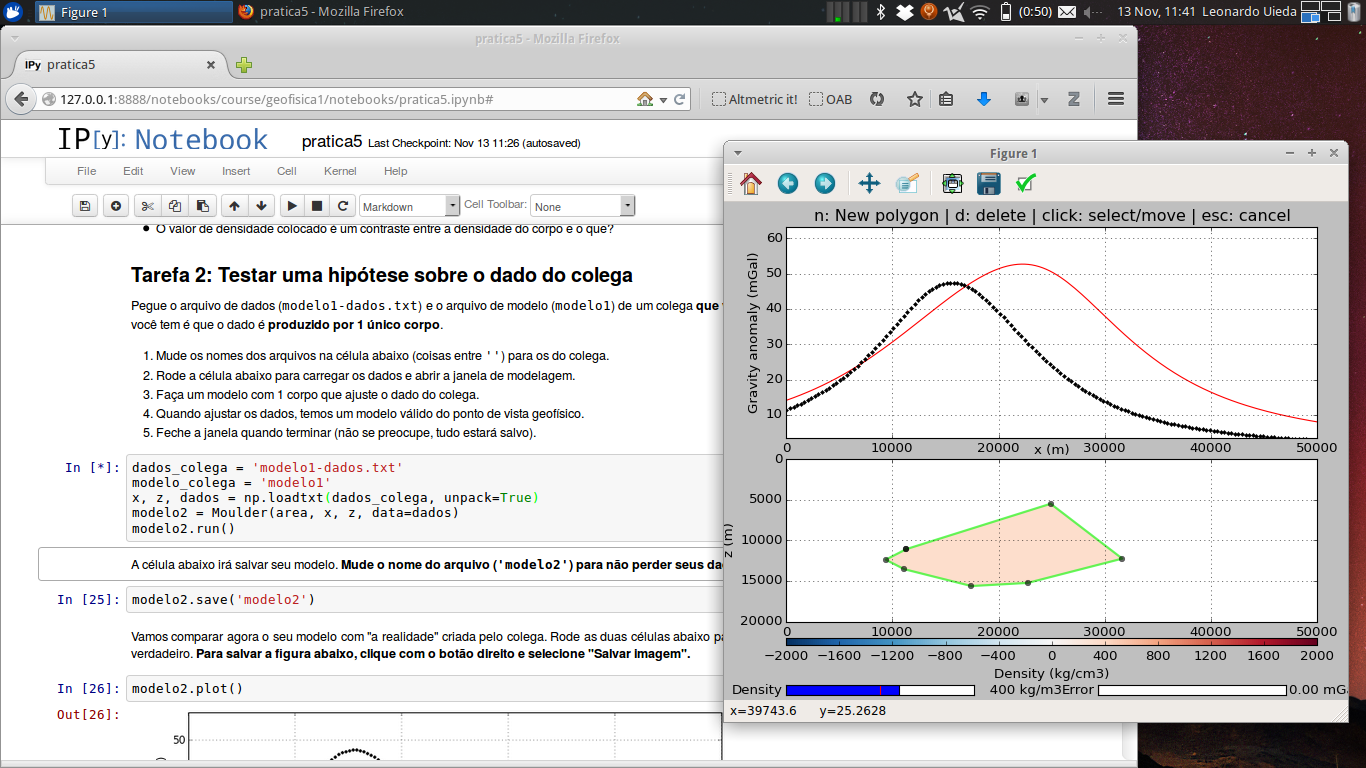Click the Altmetric it! bookmarklet
The image size is (1366, 768).
tap(755, 99)
